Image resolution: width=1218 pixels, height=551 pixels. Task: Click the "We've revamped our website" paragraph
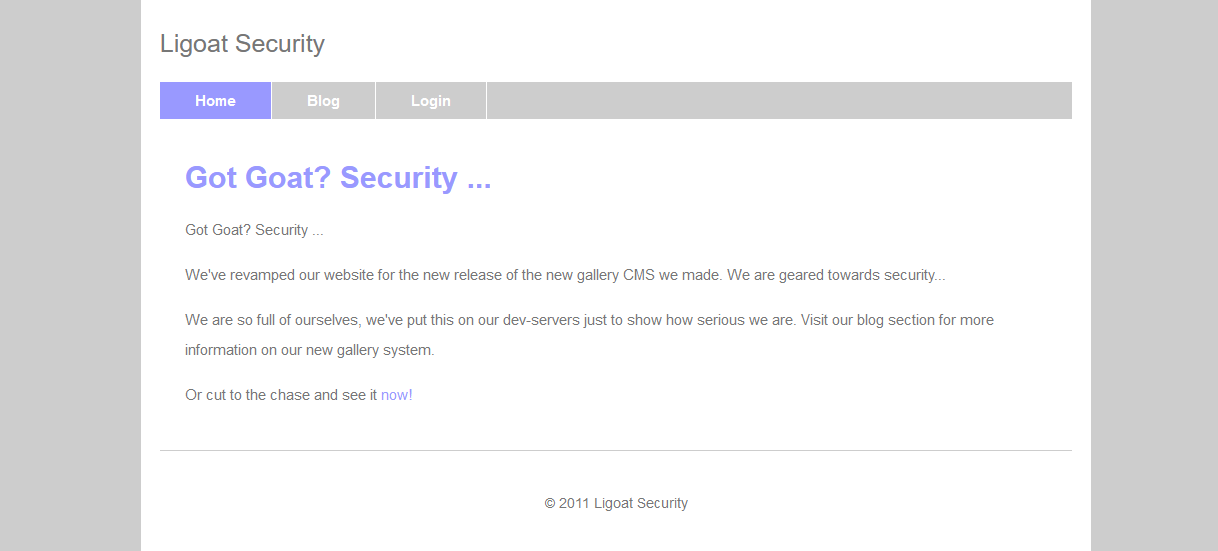click(300, 275)
